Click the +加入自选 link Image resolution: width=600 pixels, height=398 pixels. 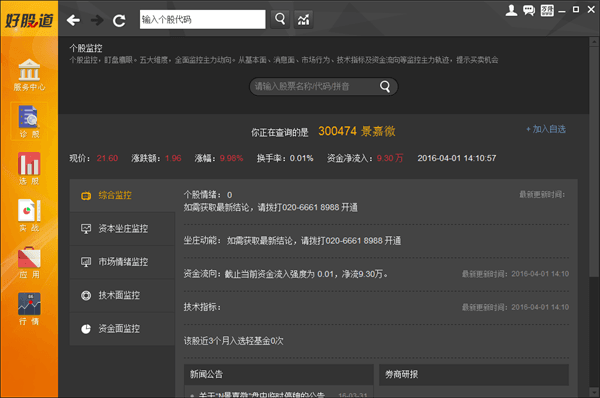point(546,129)
